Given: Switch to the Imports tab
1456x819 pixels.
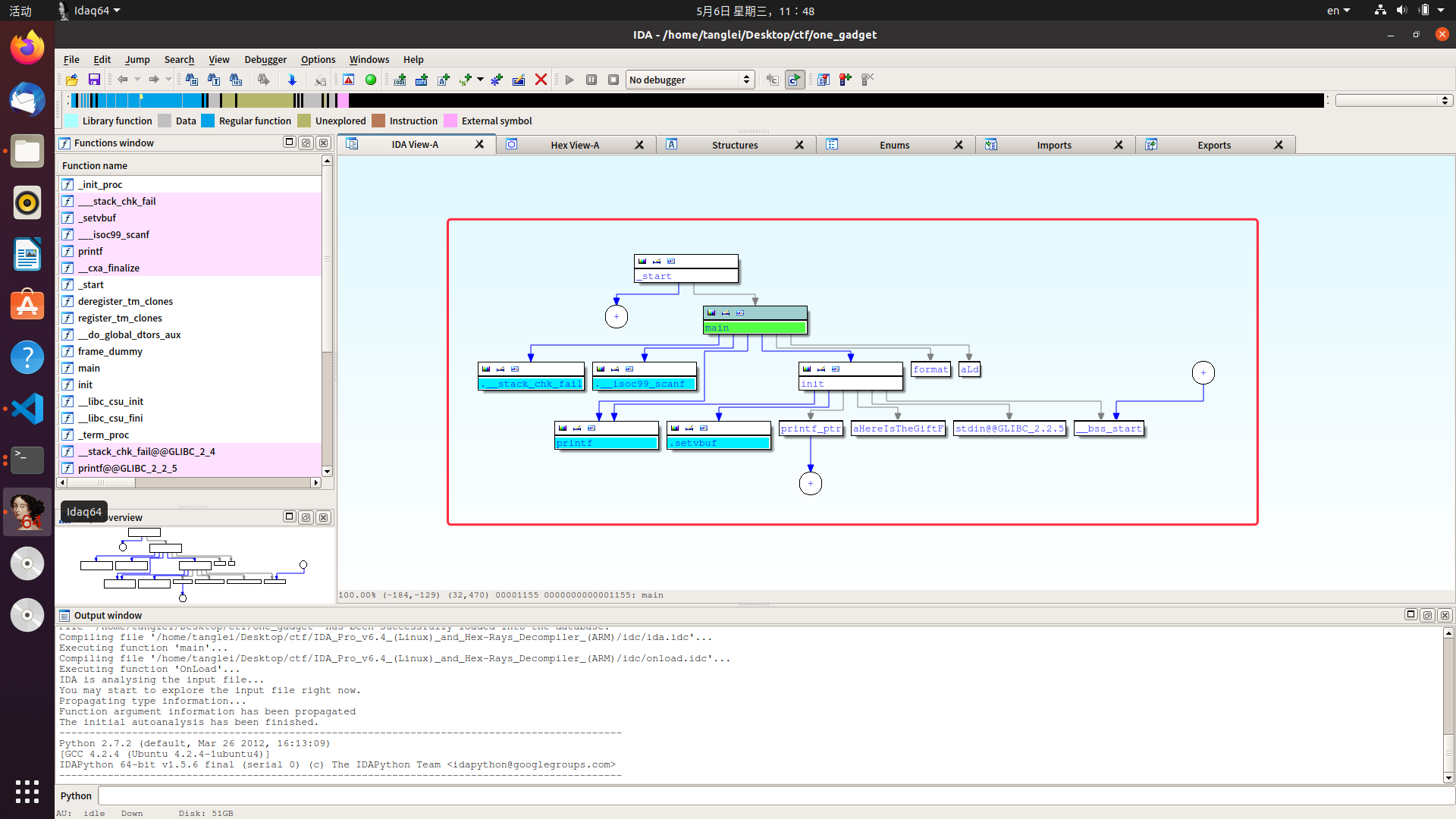Looking at the screenshot, I should pyautogui.click(x=1053, y=145).
